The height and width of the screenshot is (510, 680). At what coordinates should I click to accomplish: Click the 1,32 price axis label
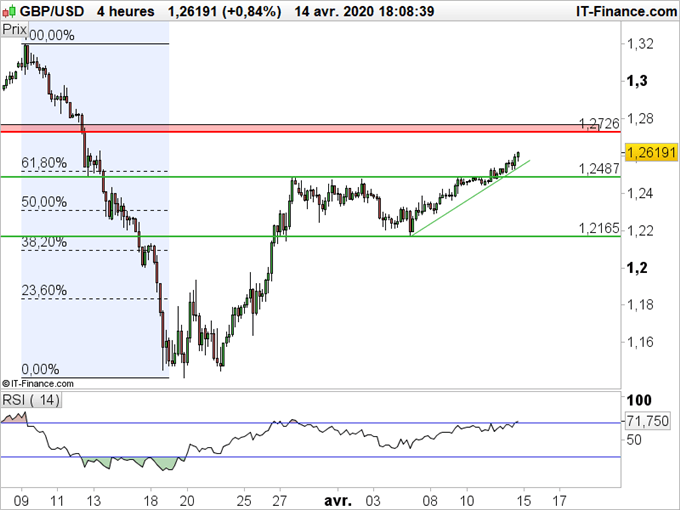click(640, 44)
